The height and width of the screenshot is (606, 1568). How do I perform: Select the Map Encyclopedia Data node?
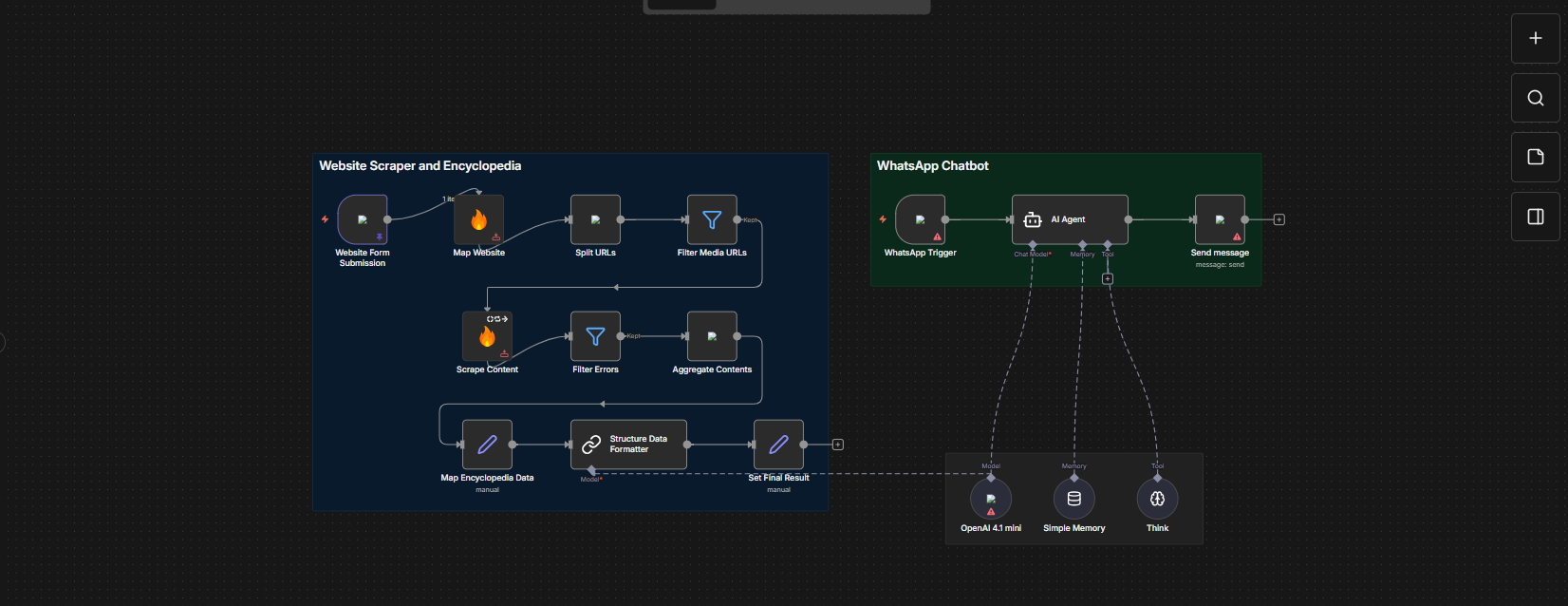tap(487, 445)
